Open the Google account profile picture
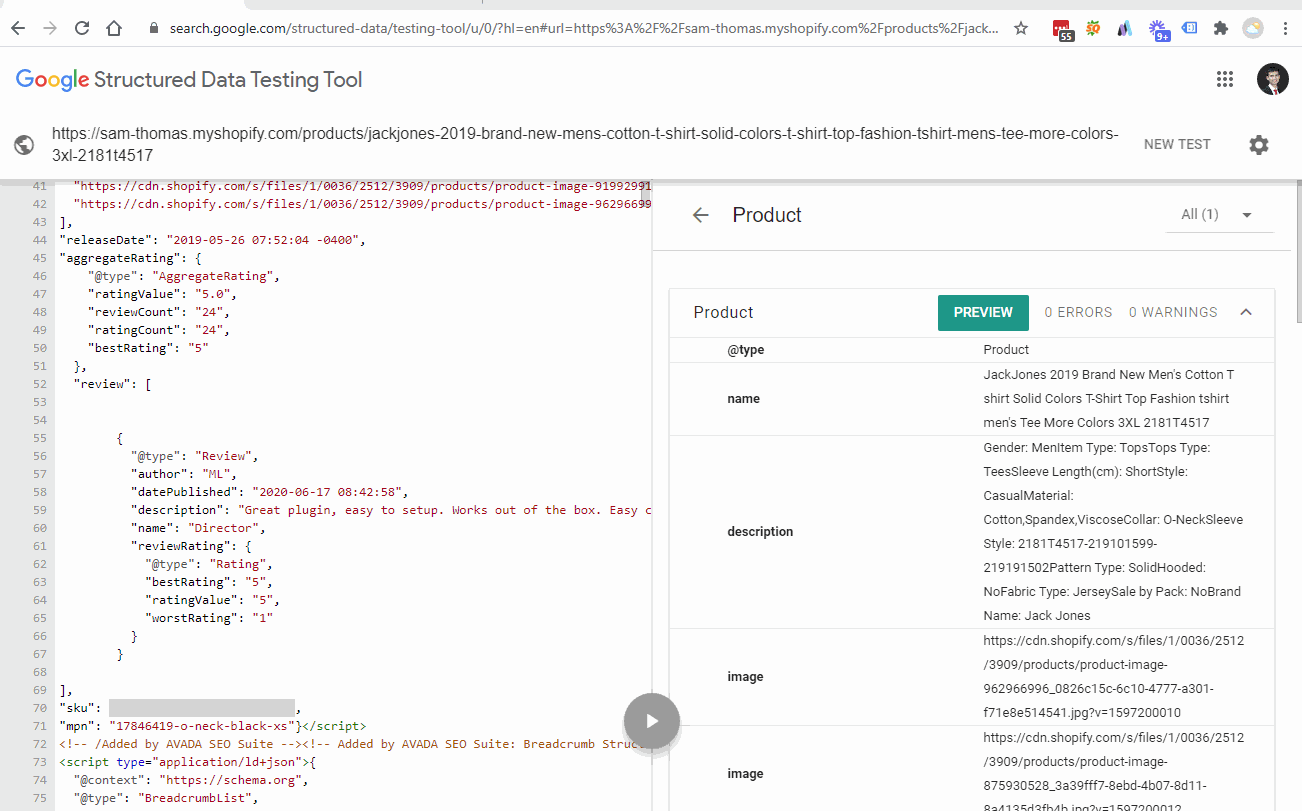The image size is (1302, 811). point(1273,80)
